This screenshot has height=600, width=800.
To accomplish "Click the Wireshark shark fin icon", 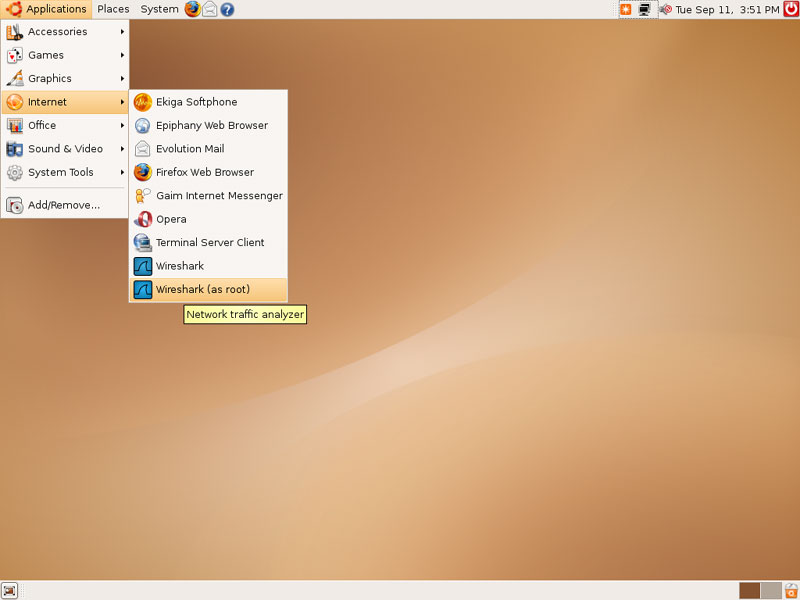I will [x=142, y=266].
